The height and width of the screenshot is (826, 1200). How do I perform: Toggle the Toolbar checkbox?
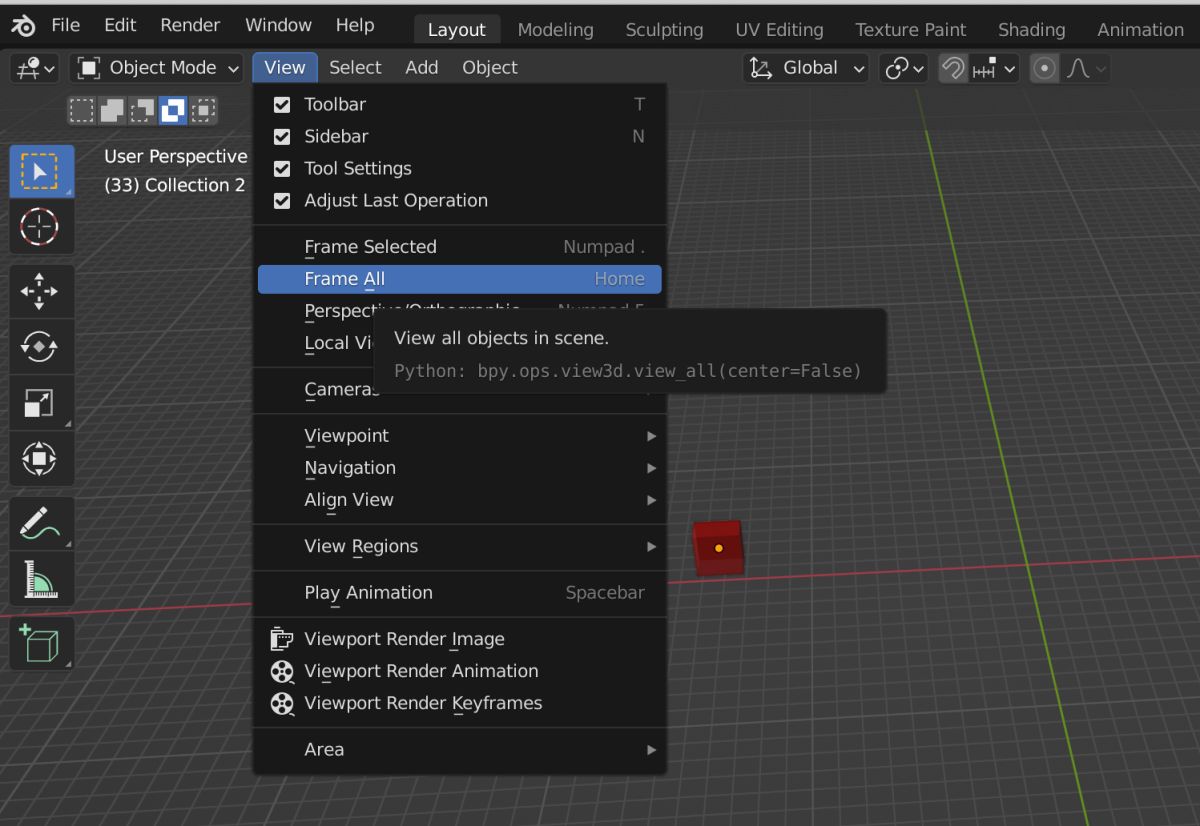point(282,104)
